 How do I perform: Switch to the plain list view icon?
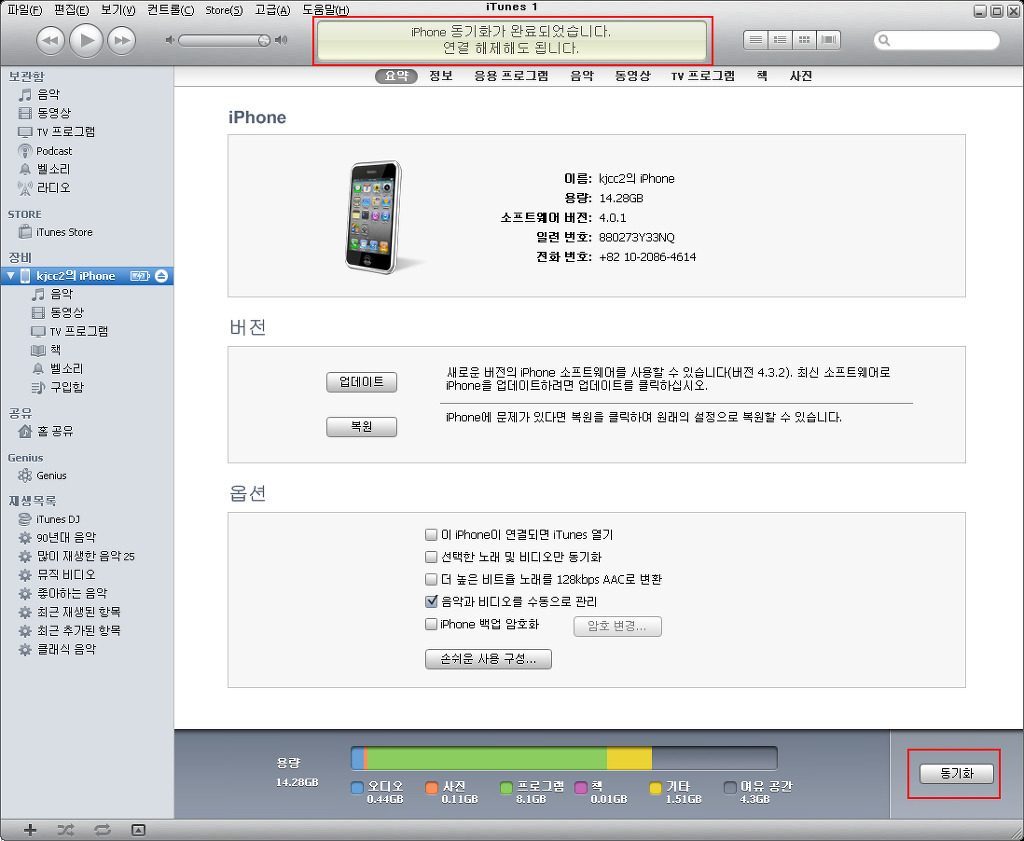point(756,40)
